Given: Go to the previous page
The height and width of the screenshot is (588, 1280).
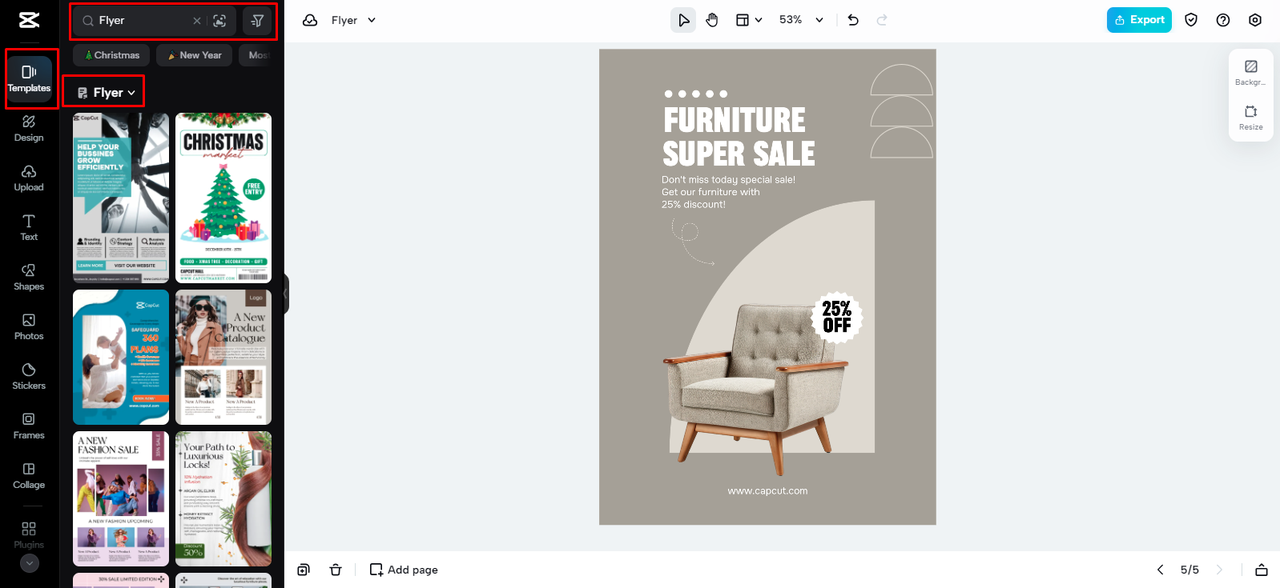Looking at the screenshot, I should (x=1160, y=570).
